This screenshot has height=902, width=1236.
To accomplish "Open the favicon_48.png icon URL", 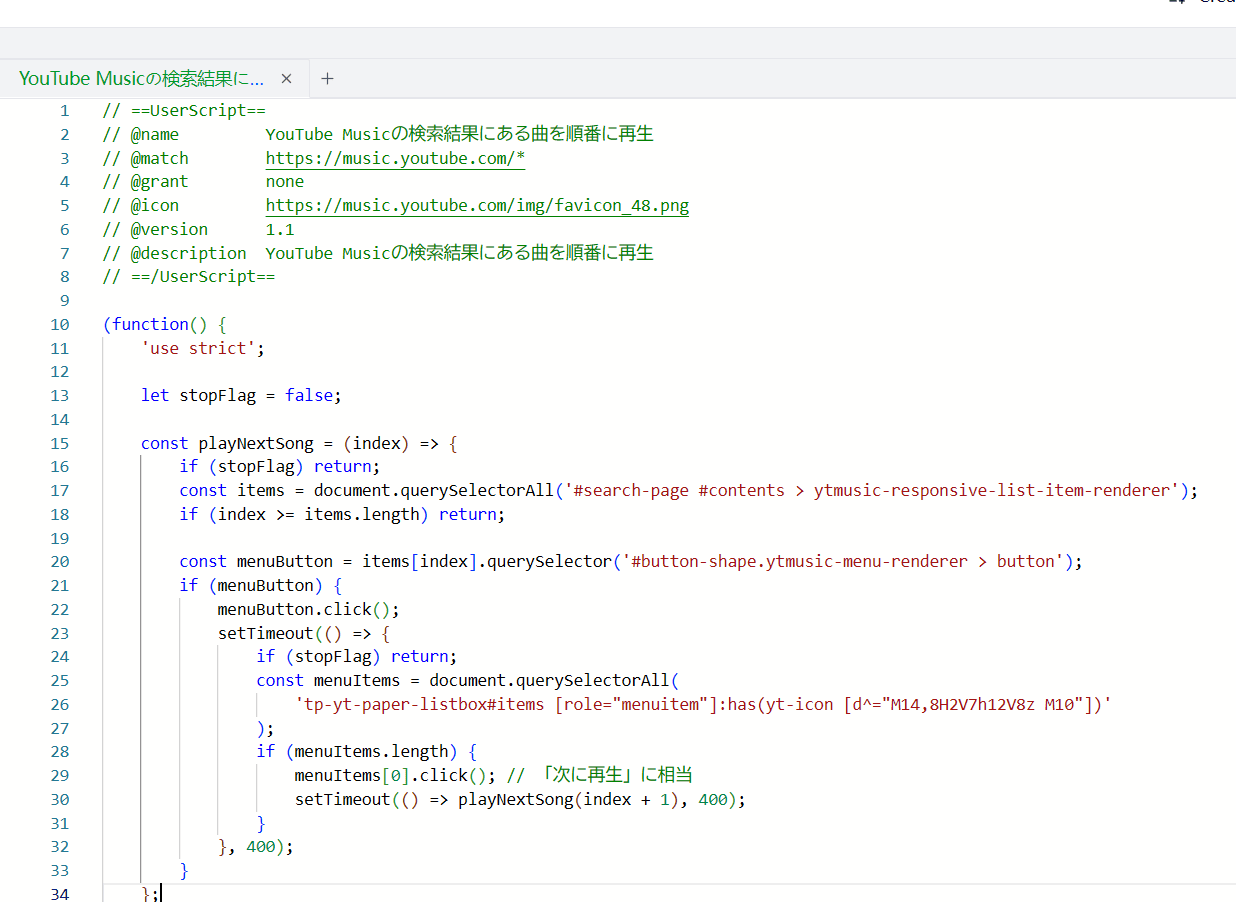I will [477, 206].
